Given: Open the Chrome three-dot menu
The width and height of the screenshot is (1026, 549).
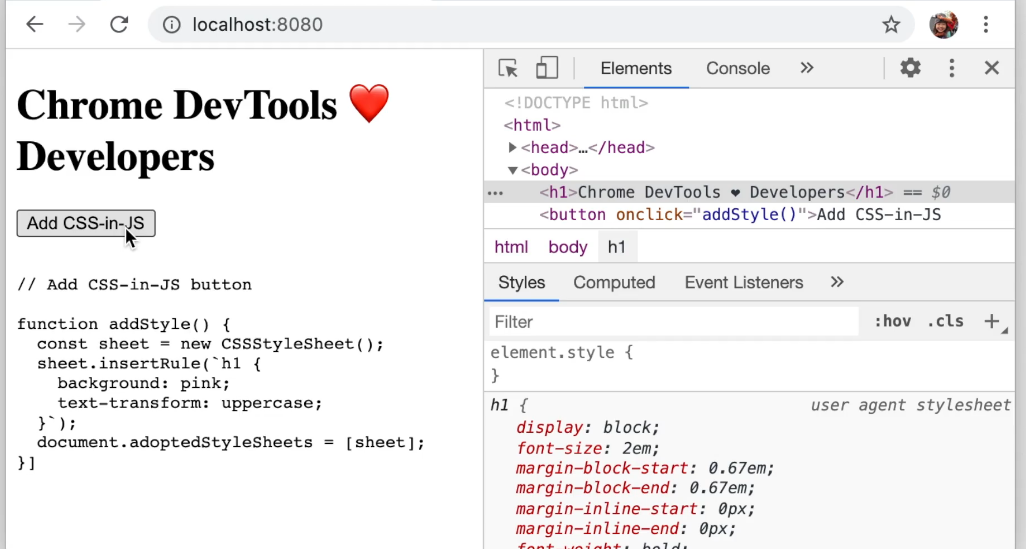Looking at the screenshot, I should [x=988, y=24].
